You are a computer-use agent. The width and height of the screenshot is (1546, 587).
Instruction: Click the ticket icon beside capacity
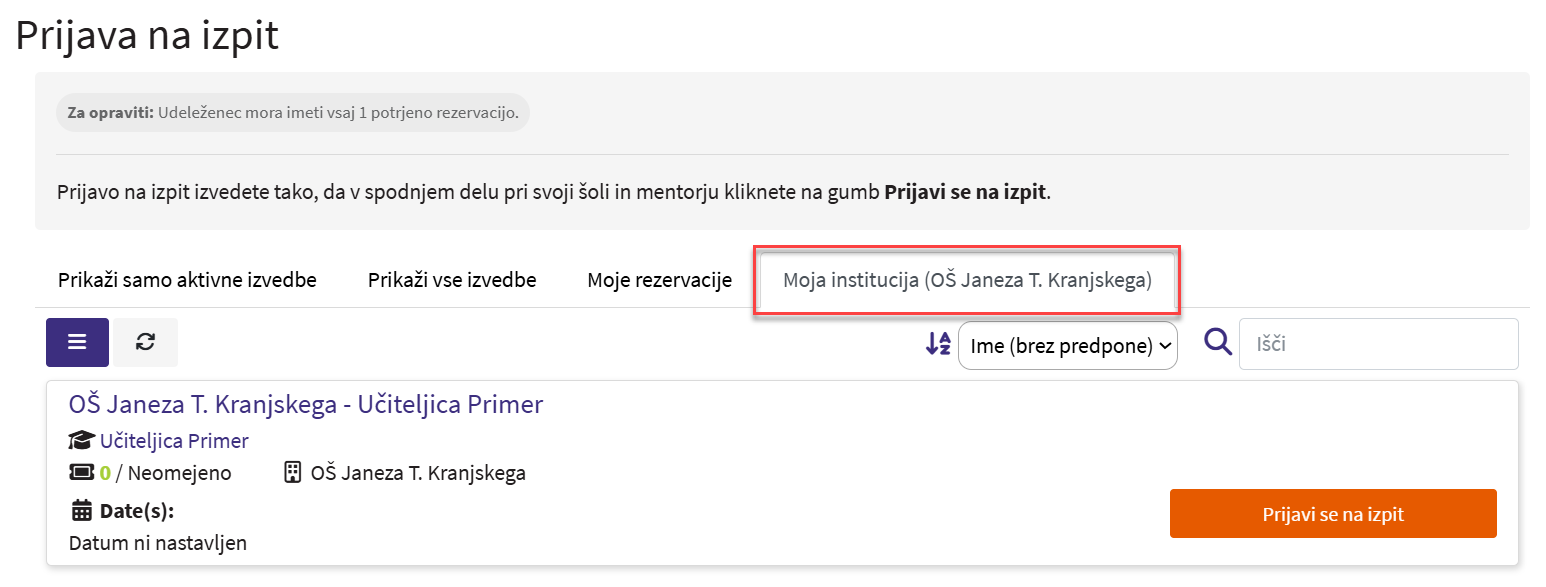[x=81, y=473]
